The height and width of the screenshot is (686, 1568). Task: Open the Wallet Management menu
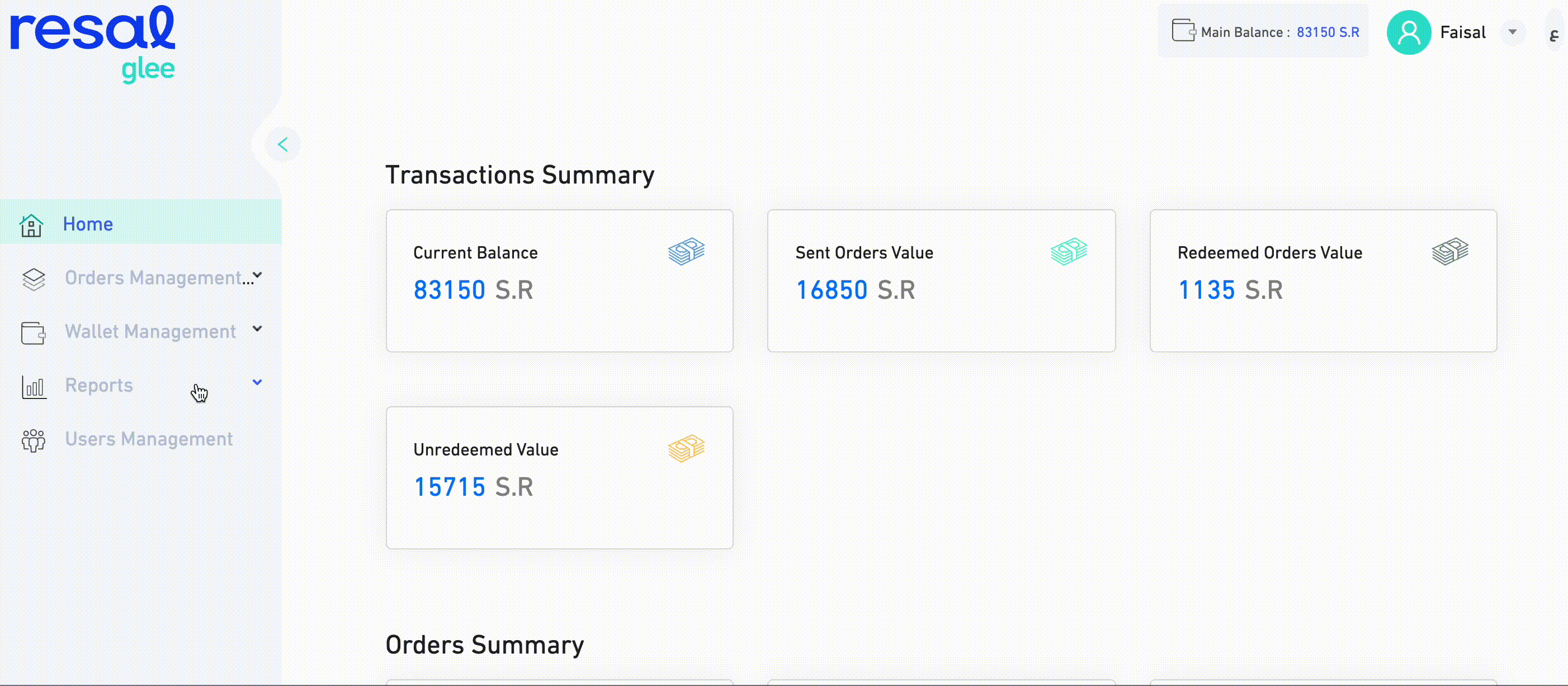140,332
